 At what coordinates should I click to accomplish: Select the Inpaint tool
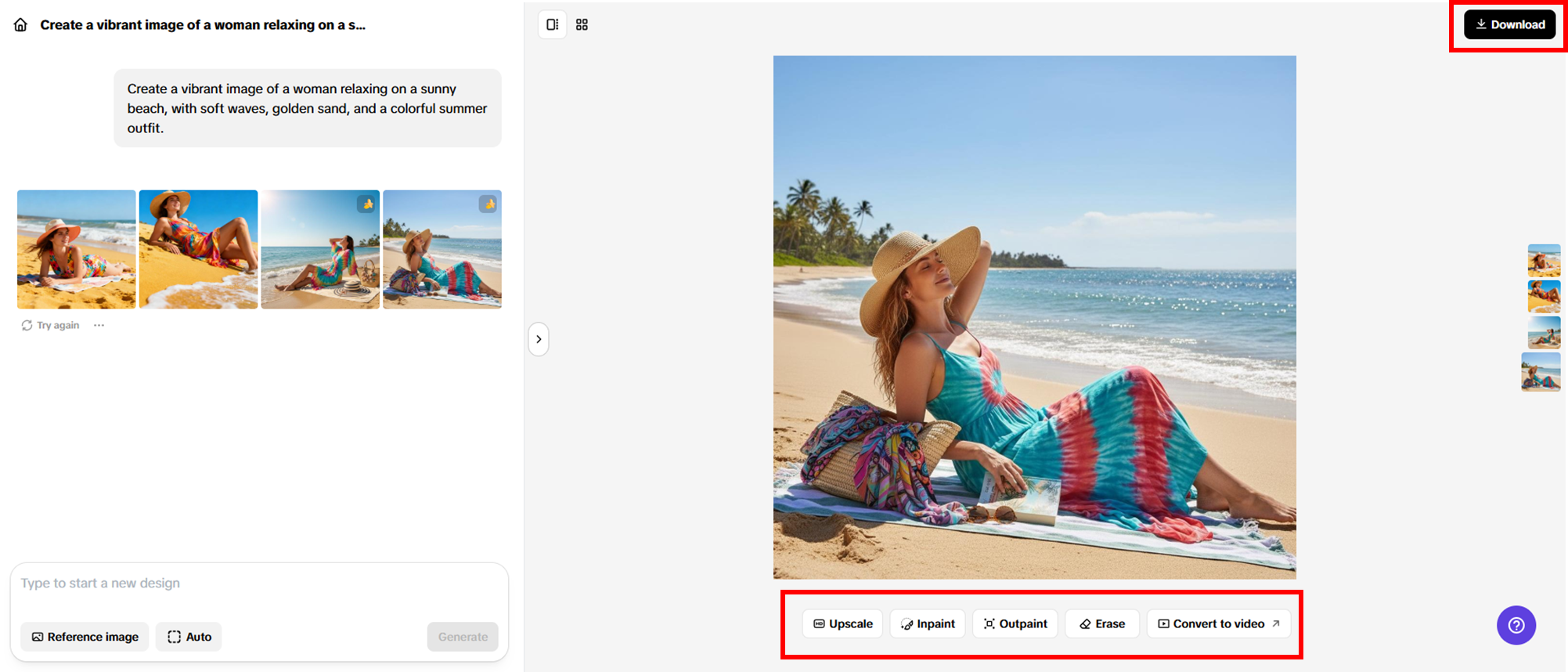pos(928,623)
